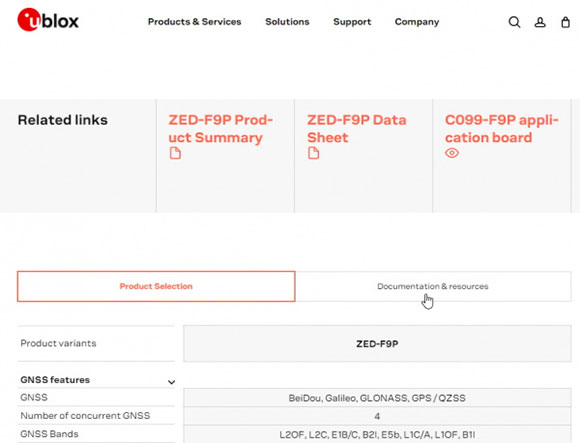Open the ZED-F9P Product Summary link
This screenshot has width=580, height=443.
pyautogui.click(x=220, y=129)
